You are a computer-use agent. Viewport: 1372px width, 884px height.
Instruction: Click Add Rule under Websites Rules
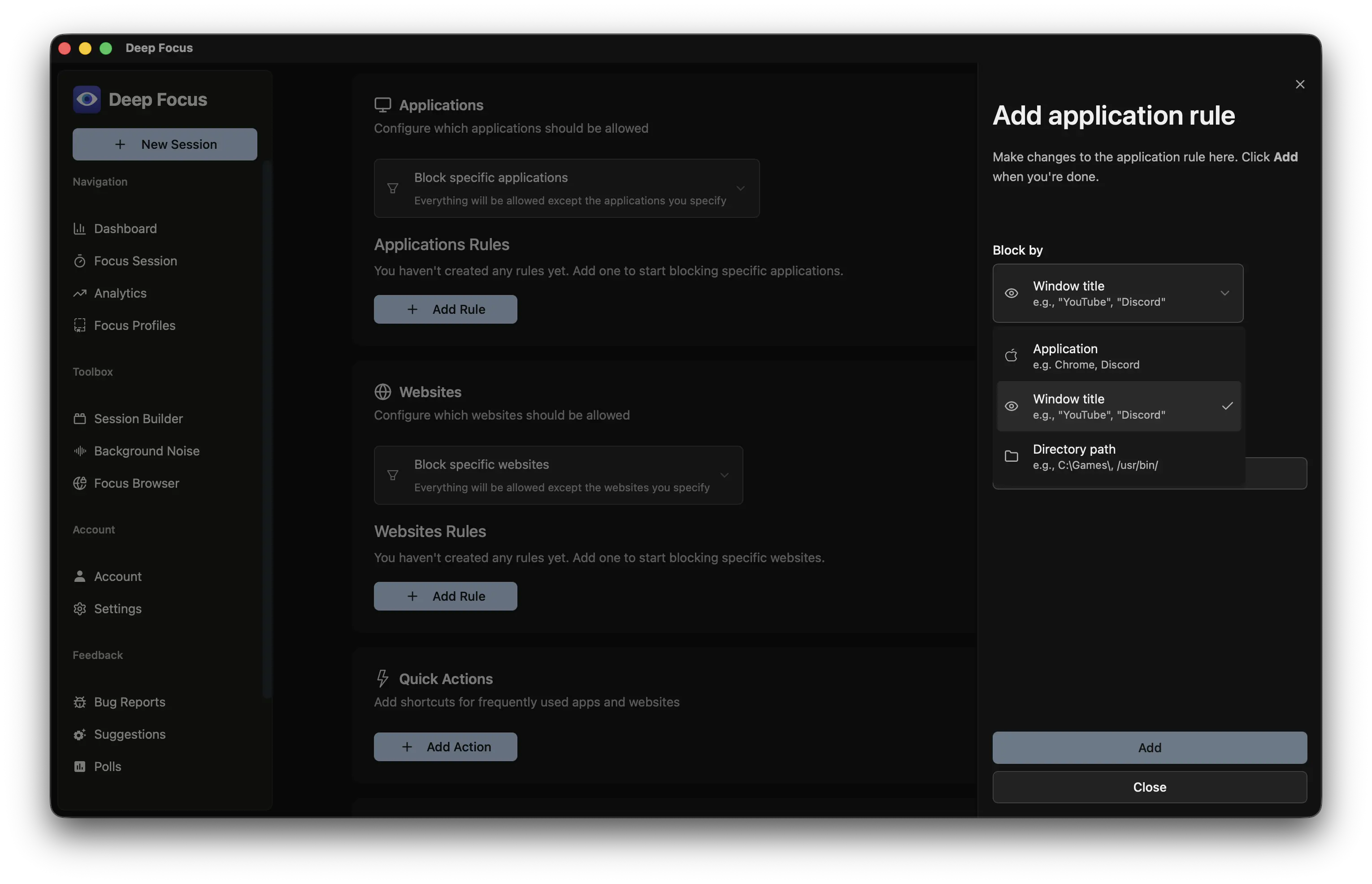(x=445, y=596)
